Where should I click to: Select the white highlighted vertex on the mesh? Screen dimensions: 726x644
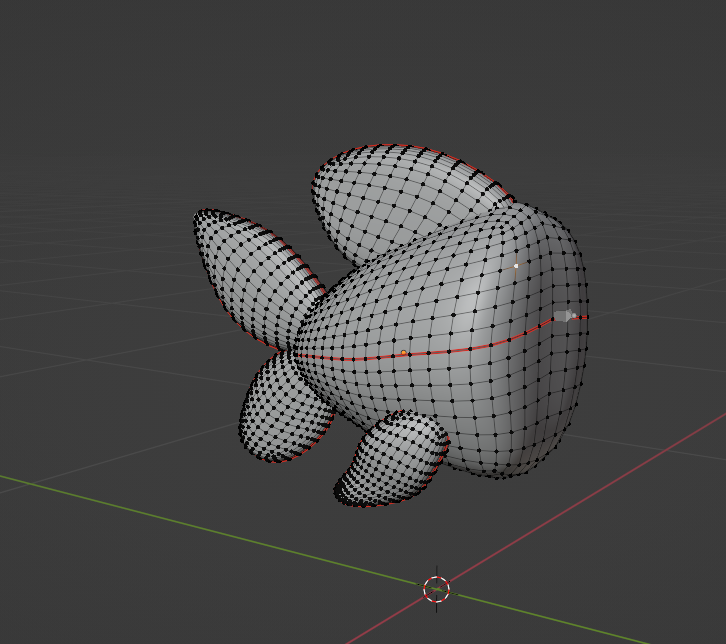(x=516, y=266)
